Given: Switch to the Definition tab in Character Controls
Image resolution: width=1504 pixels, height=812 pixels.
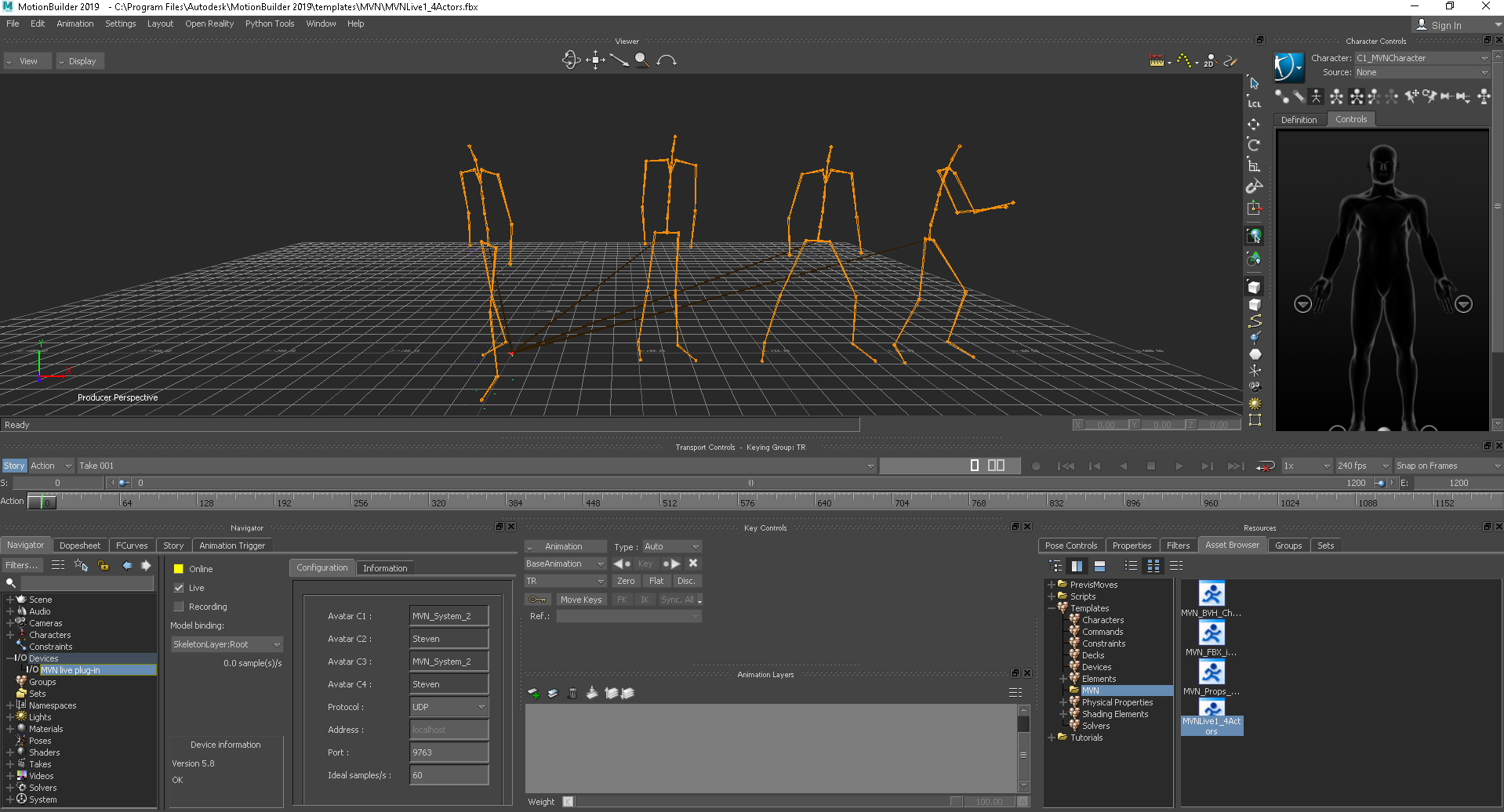Looking at the screenshot, I should point(1299,119).
